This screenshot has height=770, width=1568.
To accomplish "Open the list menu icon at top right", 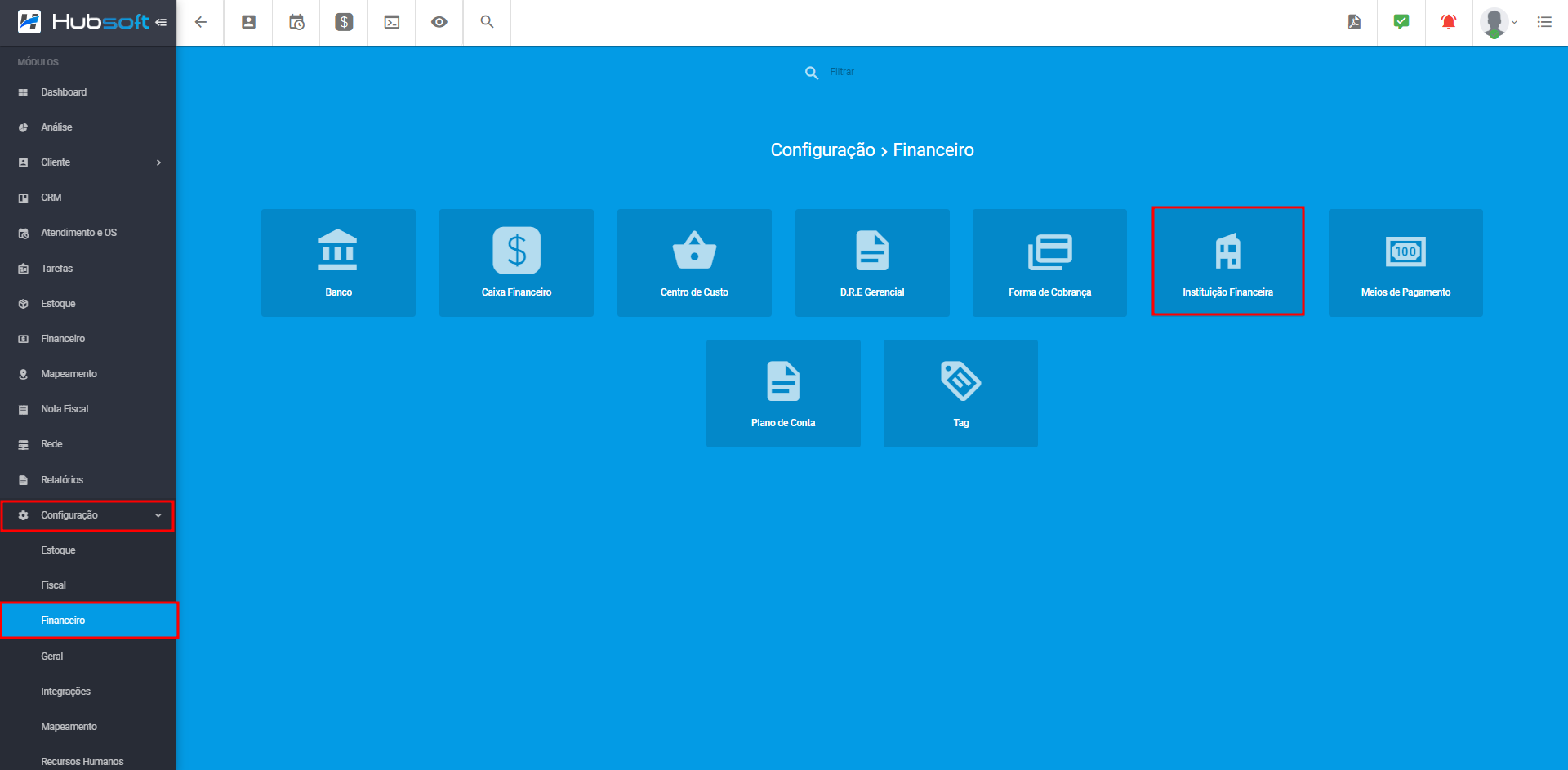I will tap(1544, 22).
